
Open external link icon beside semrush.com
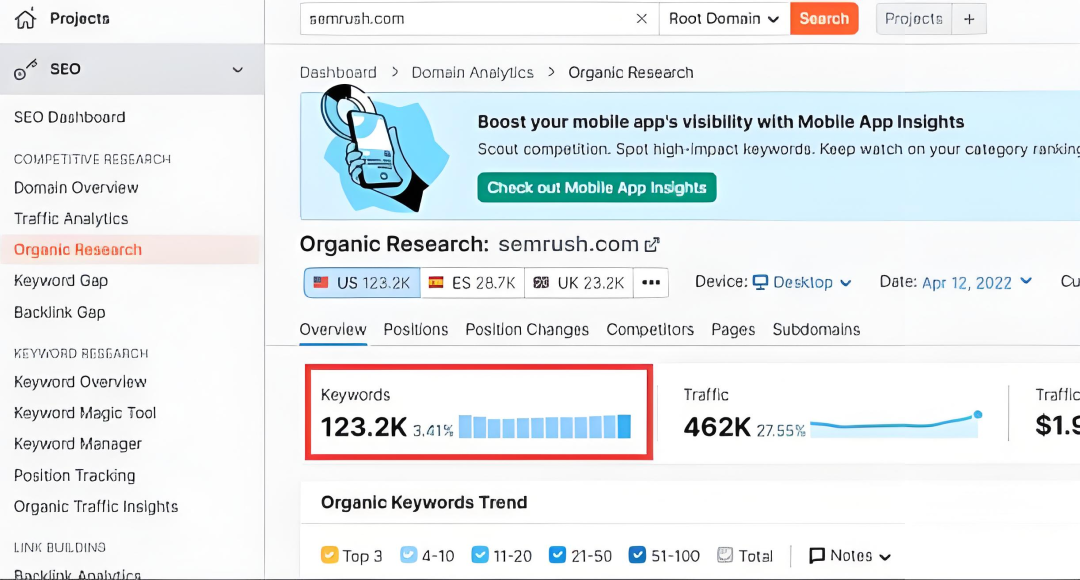652,245
